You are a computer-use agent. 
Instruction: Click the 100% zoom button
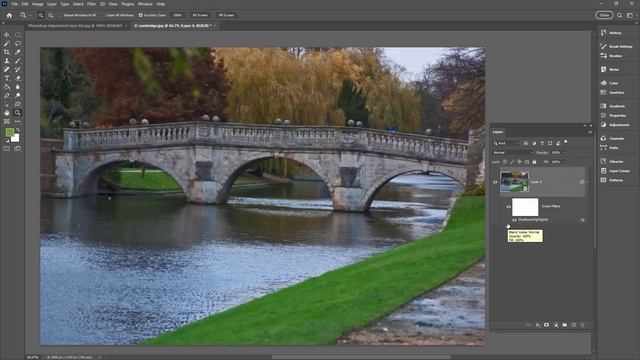pos(178,15)
